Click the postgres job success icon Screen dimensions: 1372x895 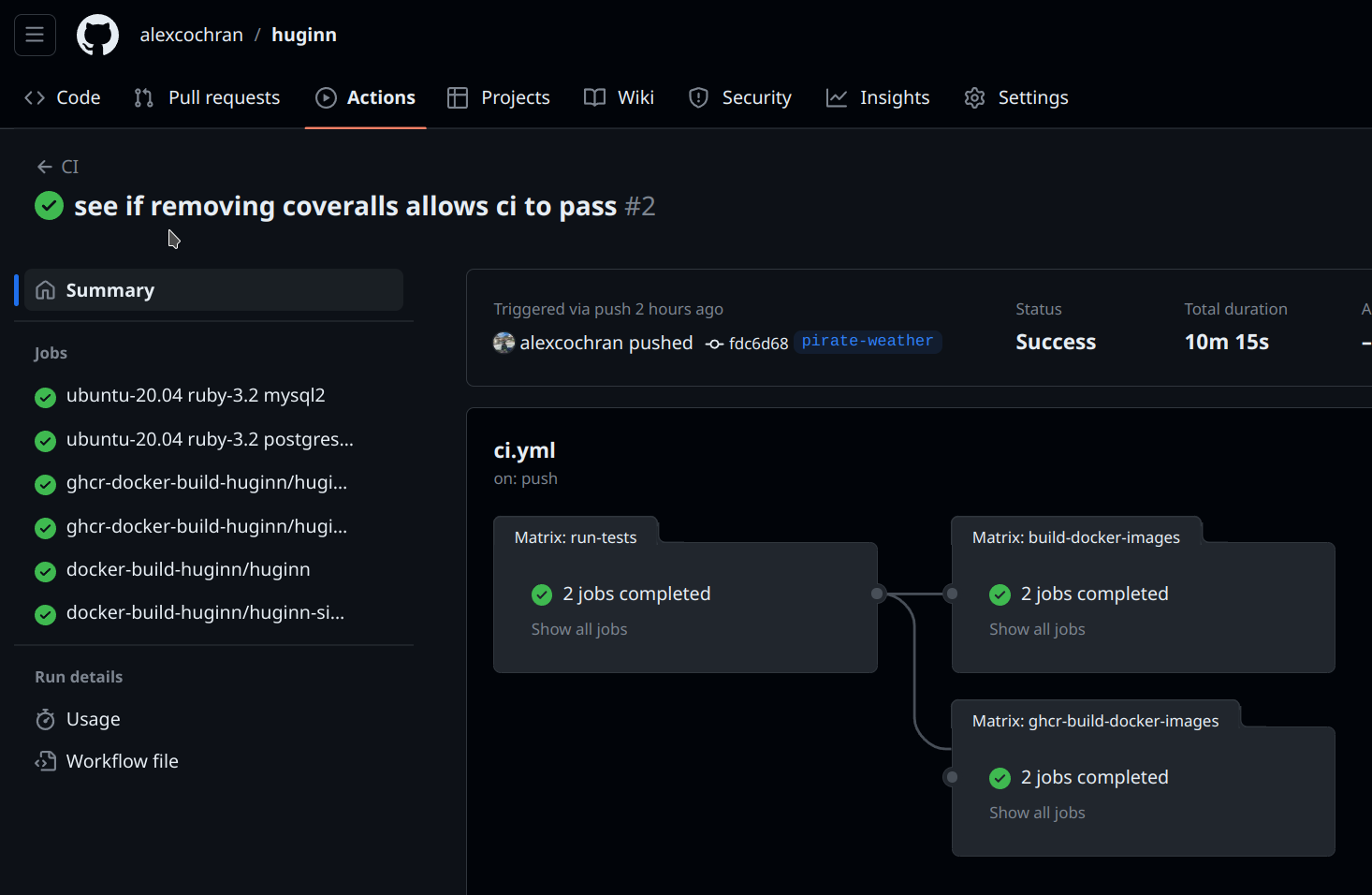coord(45,440)
